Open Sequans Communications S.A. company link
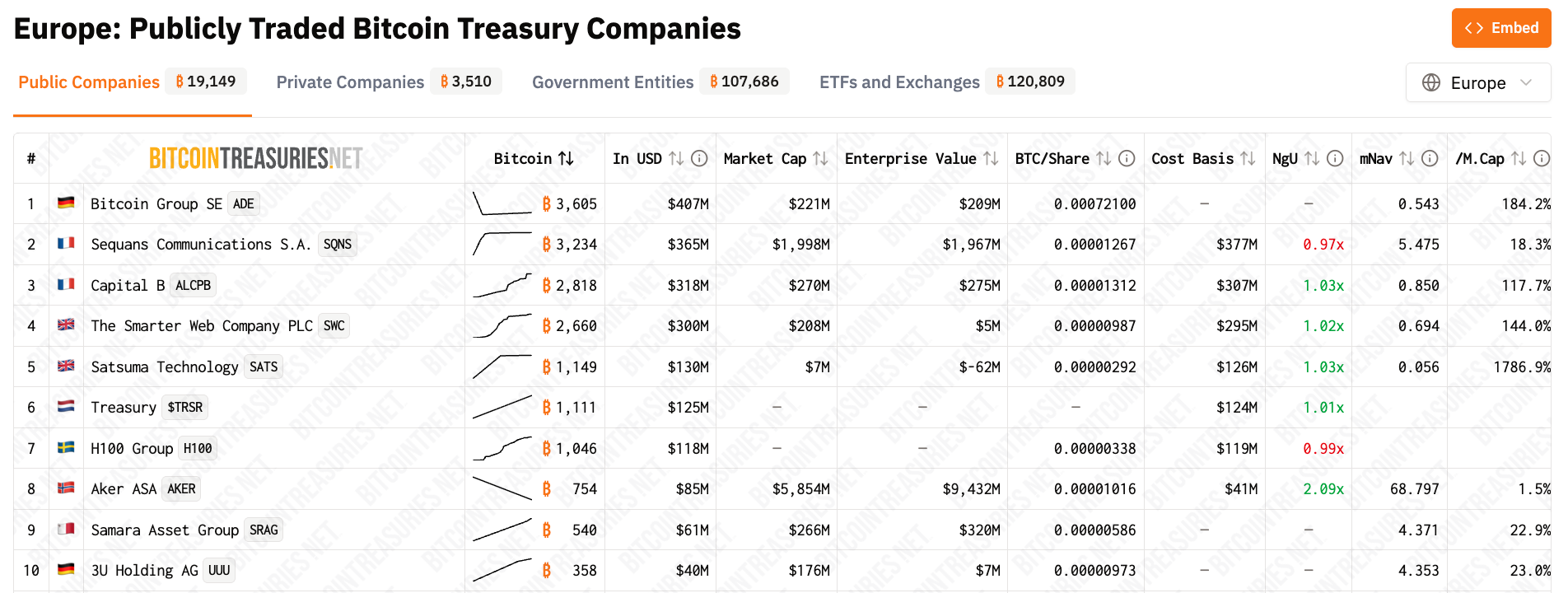 click(201, 245)
